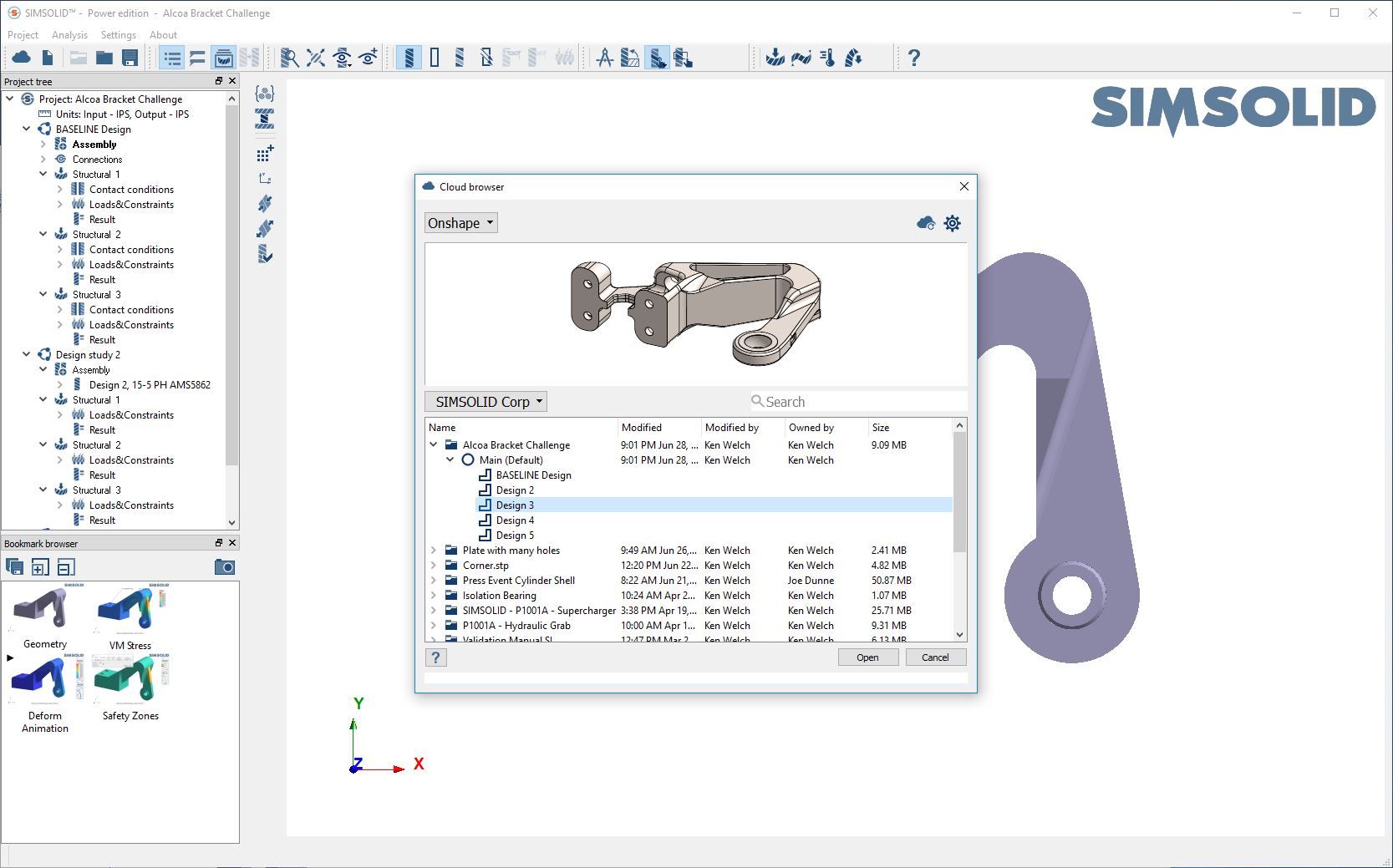
Task: Create a new project file icon
Action: tap(48, 58)
